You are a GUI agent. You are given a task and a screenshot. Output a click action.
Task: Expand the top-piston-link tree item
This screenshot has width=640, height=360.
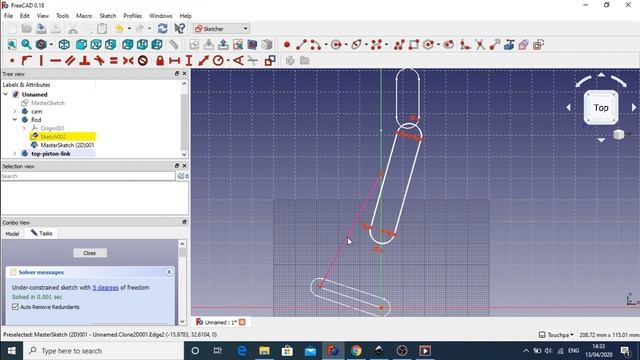(15, 153)
